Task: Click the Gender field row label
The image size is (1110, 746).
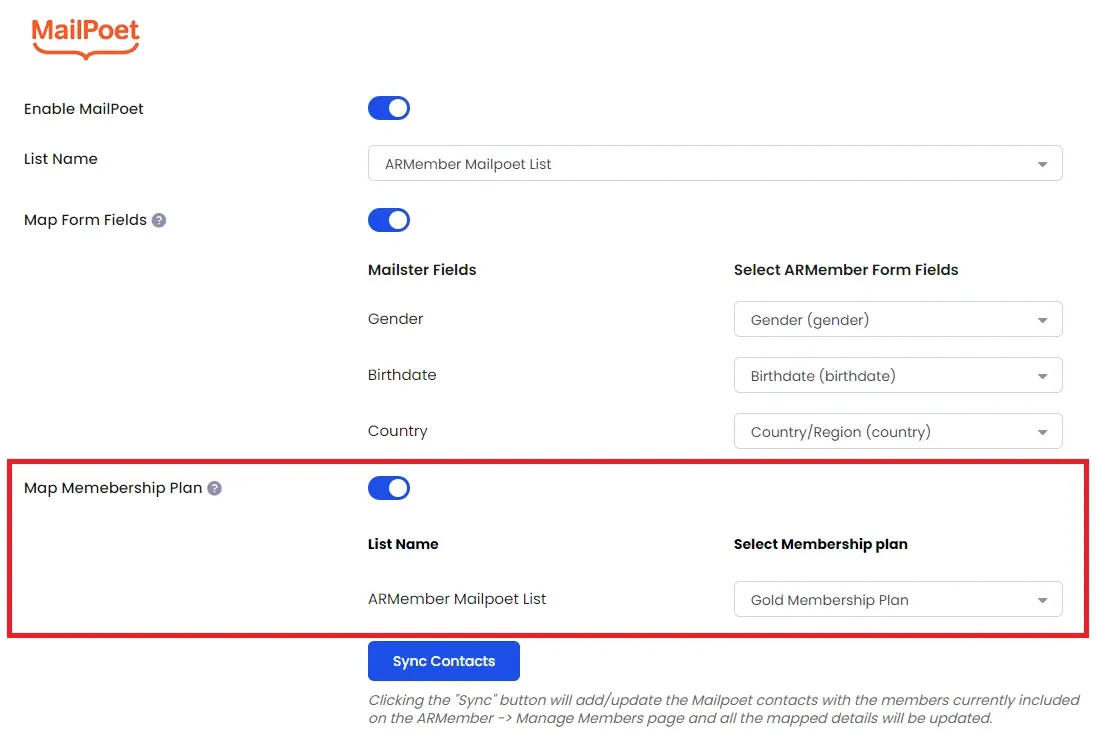Action: [x=395, y=319]
